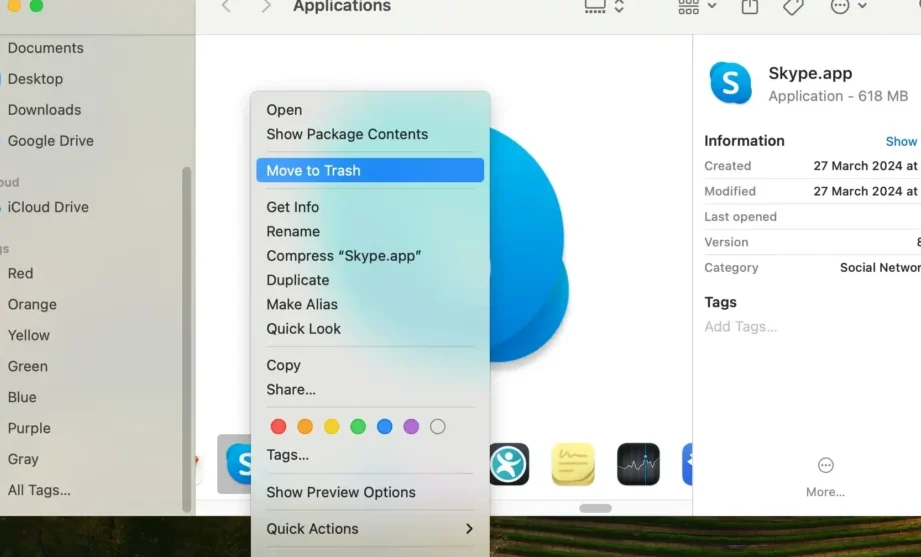Go back with the back arrow
Viewport: 921px width, 557px height.
point(226,6)
